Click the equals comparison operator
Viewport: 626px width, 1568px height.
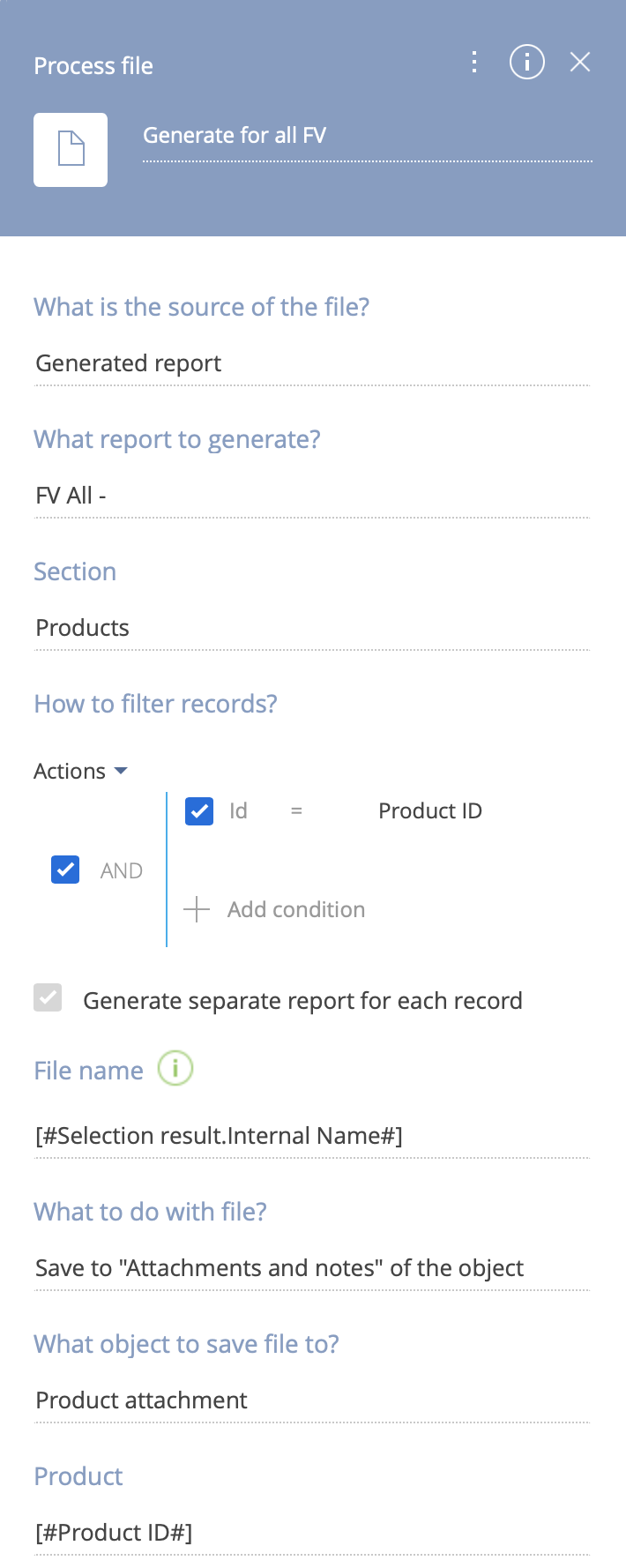pyautogui.click(x=296, y=810)
